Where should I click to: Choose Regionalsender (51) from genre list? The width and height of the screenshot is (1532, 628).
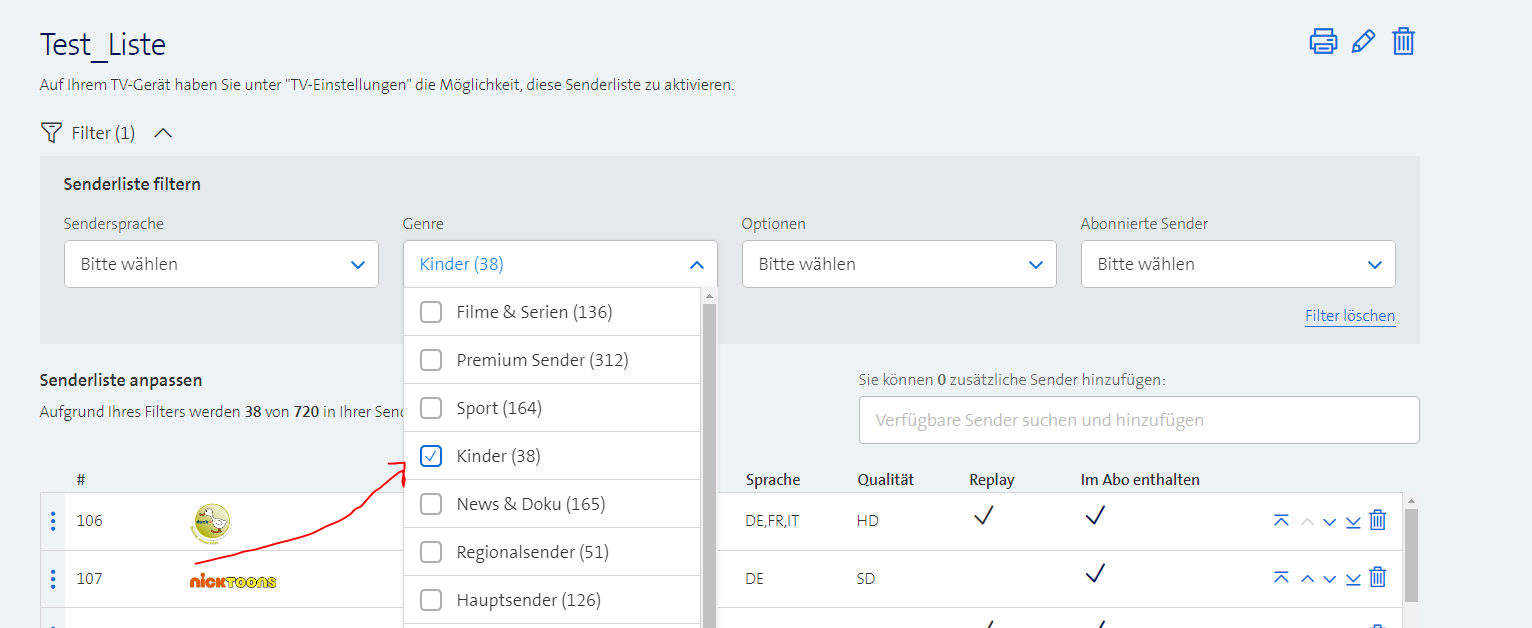pyautogui.click(x=431, y=552)
